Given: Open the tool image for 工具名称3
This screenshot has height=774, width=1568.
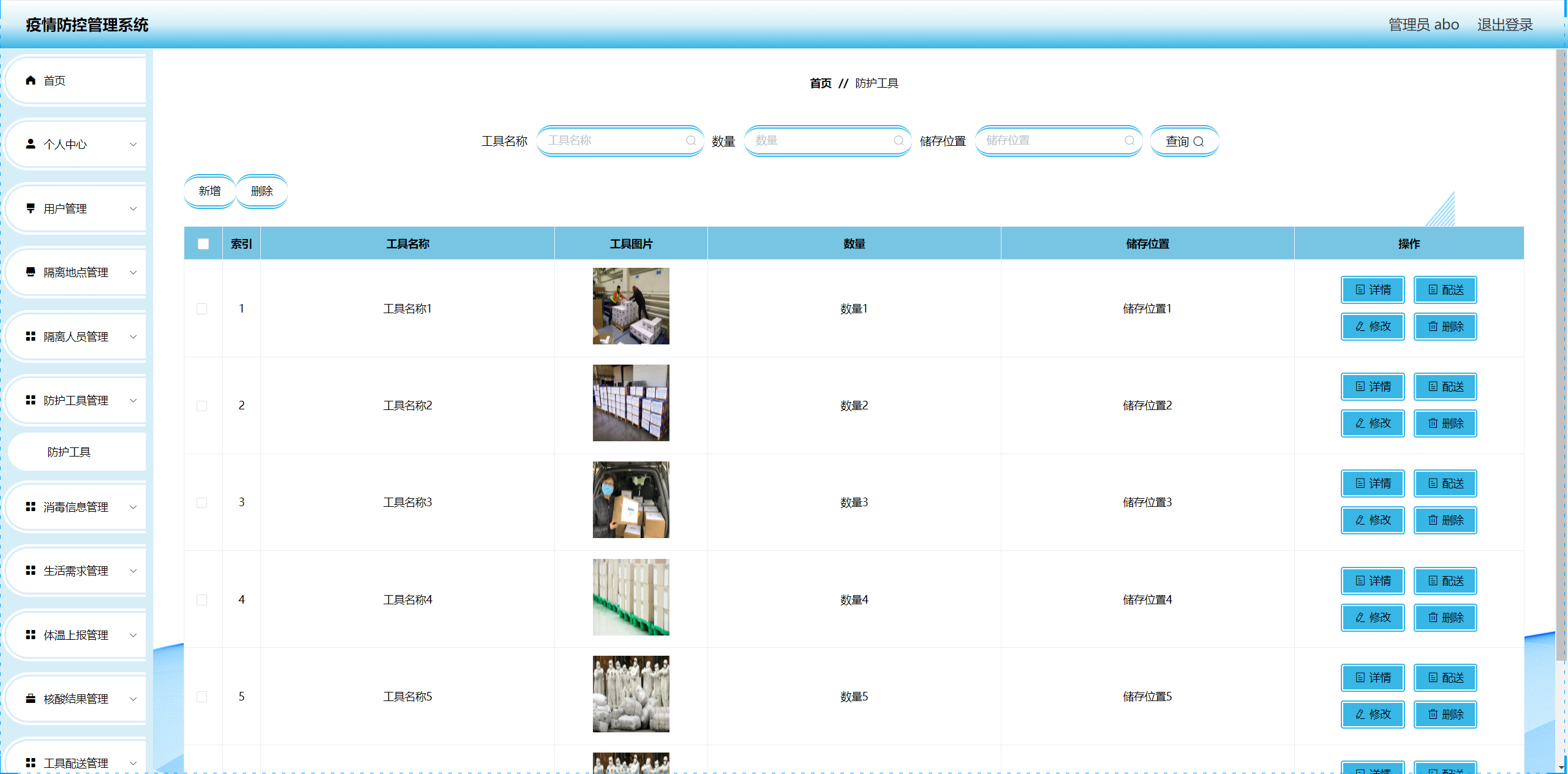Looking at the screenshot, I should point(631,499).
